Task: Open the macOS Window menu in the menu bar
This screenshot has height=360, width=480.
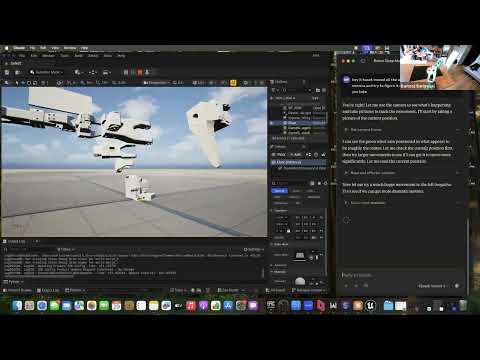Action: (70, 48)
